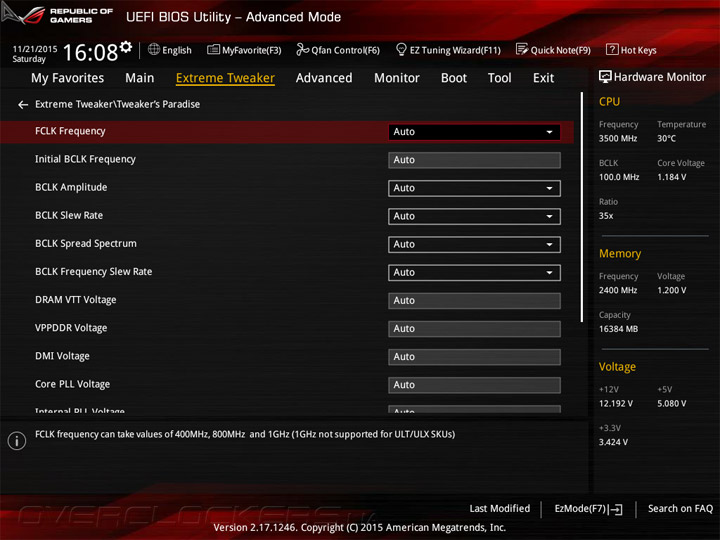Click the info icon beside help text
The height and width of the screenshot is (540, 720).
17,441
